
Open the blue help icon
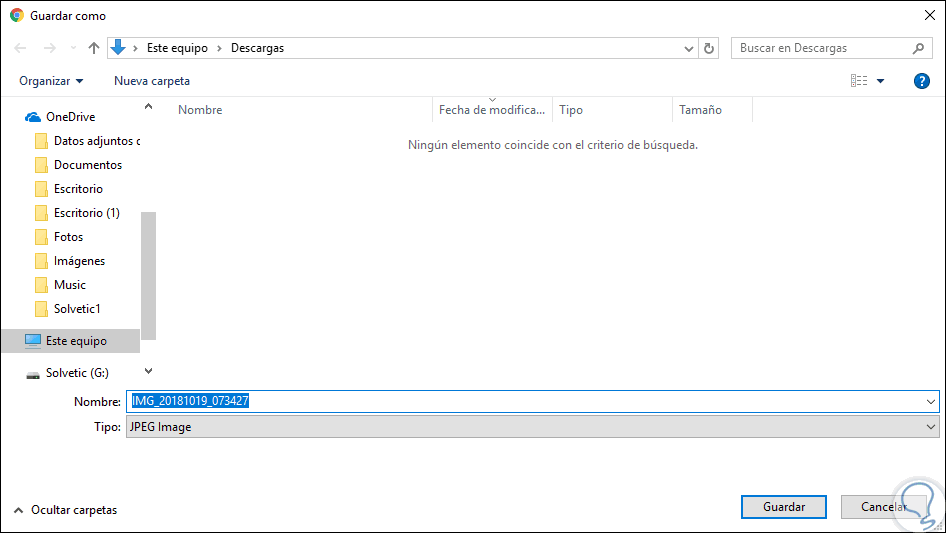click(921, 81)
